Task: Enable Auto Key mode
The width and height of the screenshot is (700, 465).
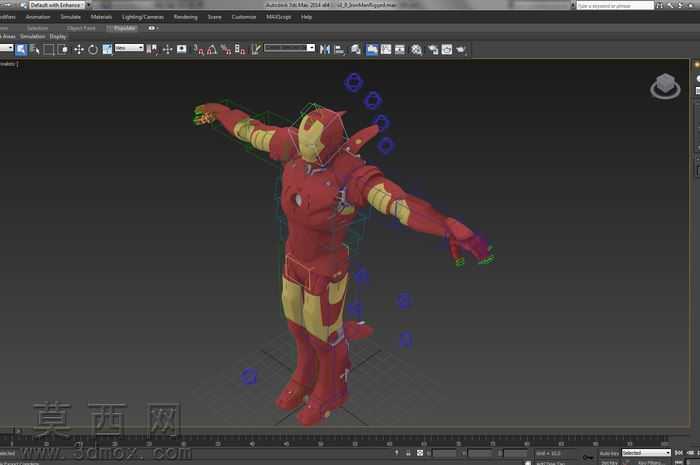Action: [x=609, y=453]
